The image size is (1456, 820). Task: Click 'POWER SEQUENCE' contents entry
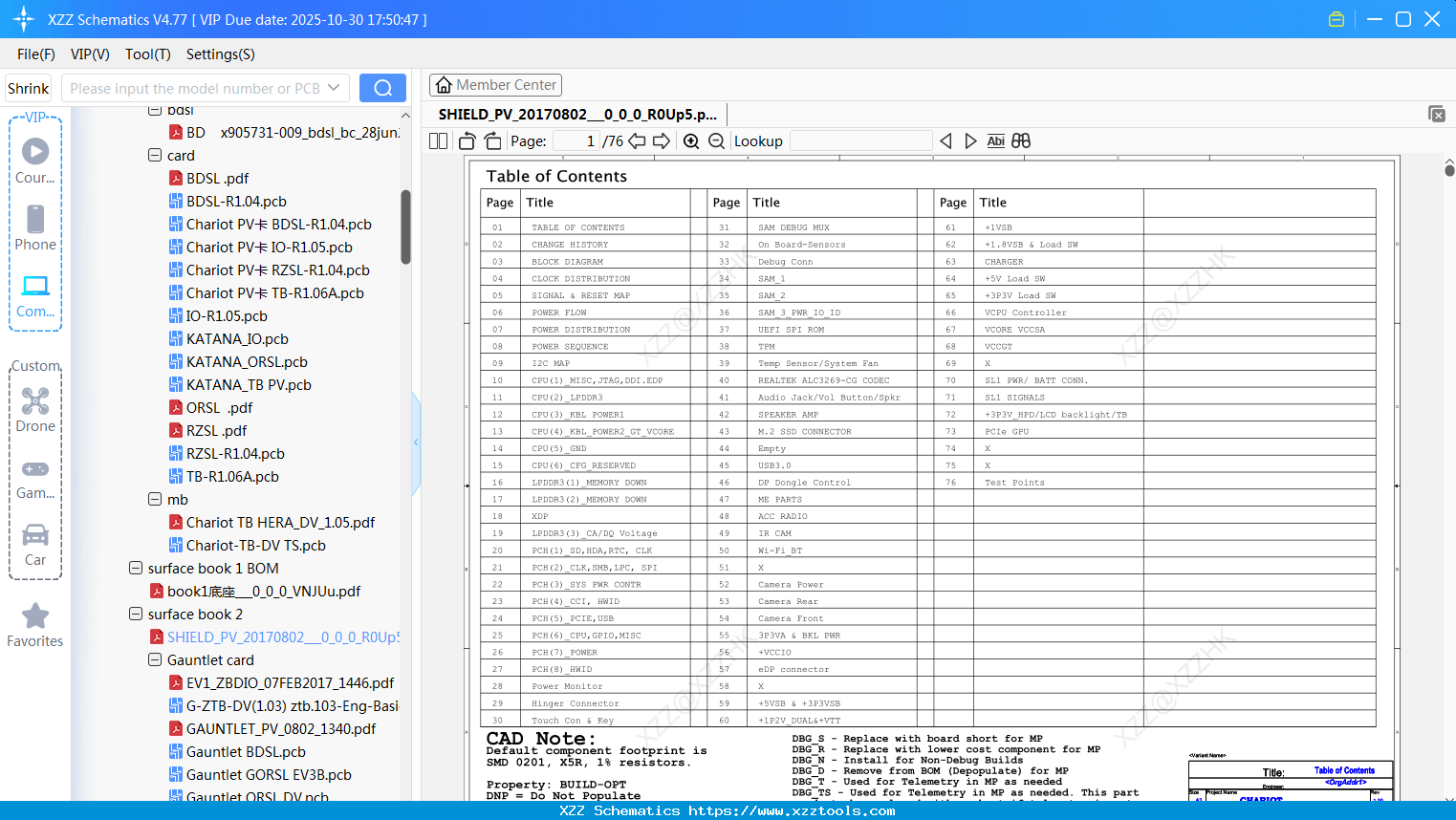pyautogui.click(x=570, y=347)
